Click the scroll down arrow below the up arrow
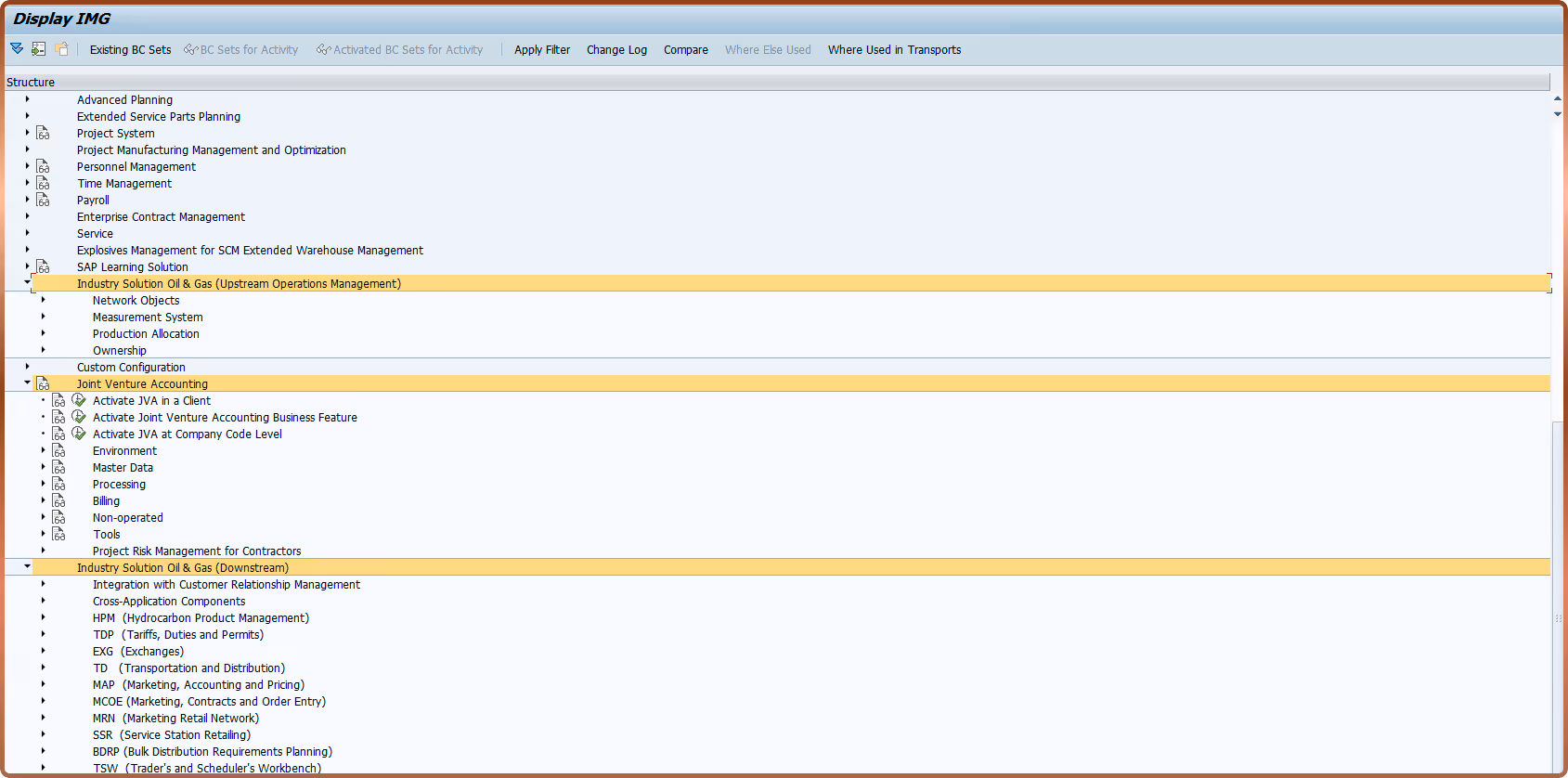1568x778 pixels. click(x=1558, y=114)
